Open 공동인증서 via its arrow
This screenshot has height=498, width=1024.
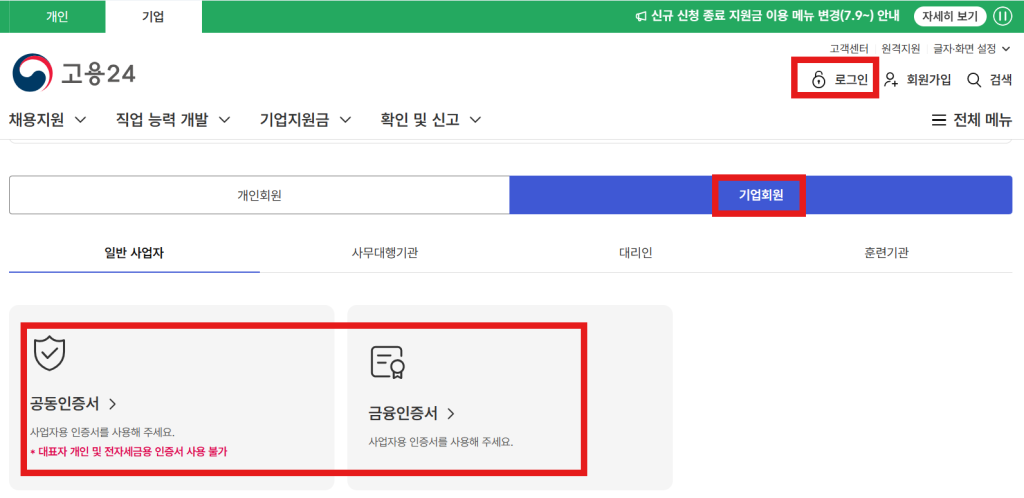(112, 404)
